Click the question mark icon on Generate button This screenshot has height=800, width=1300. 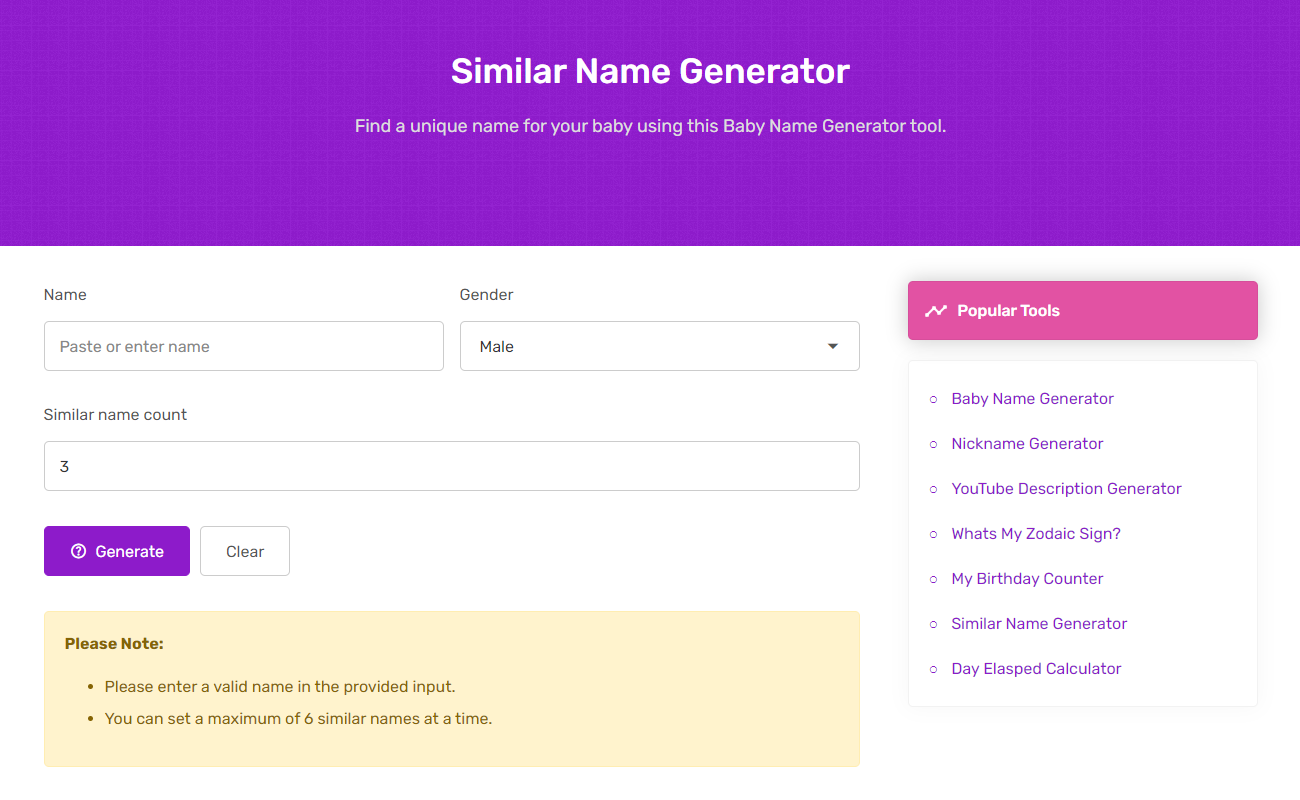(79, 551)
